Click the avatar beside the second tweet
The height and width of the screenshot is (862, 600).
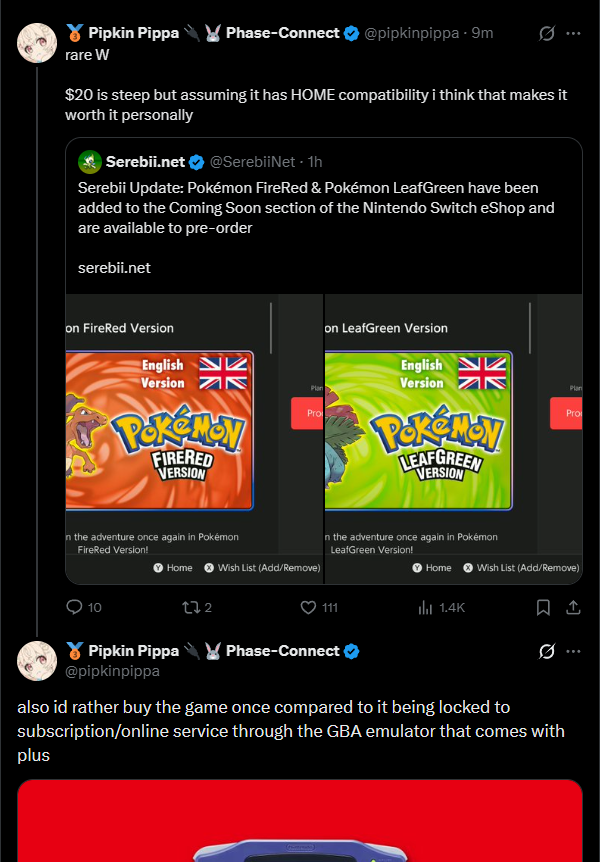[x=37, y=661]
